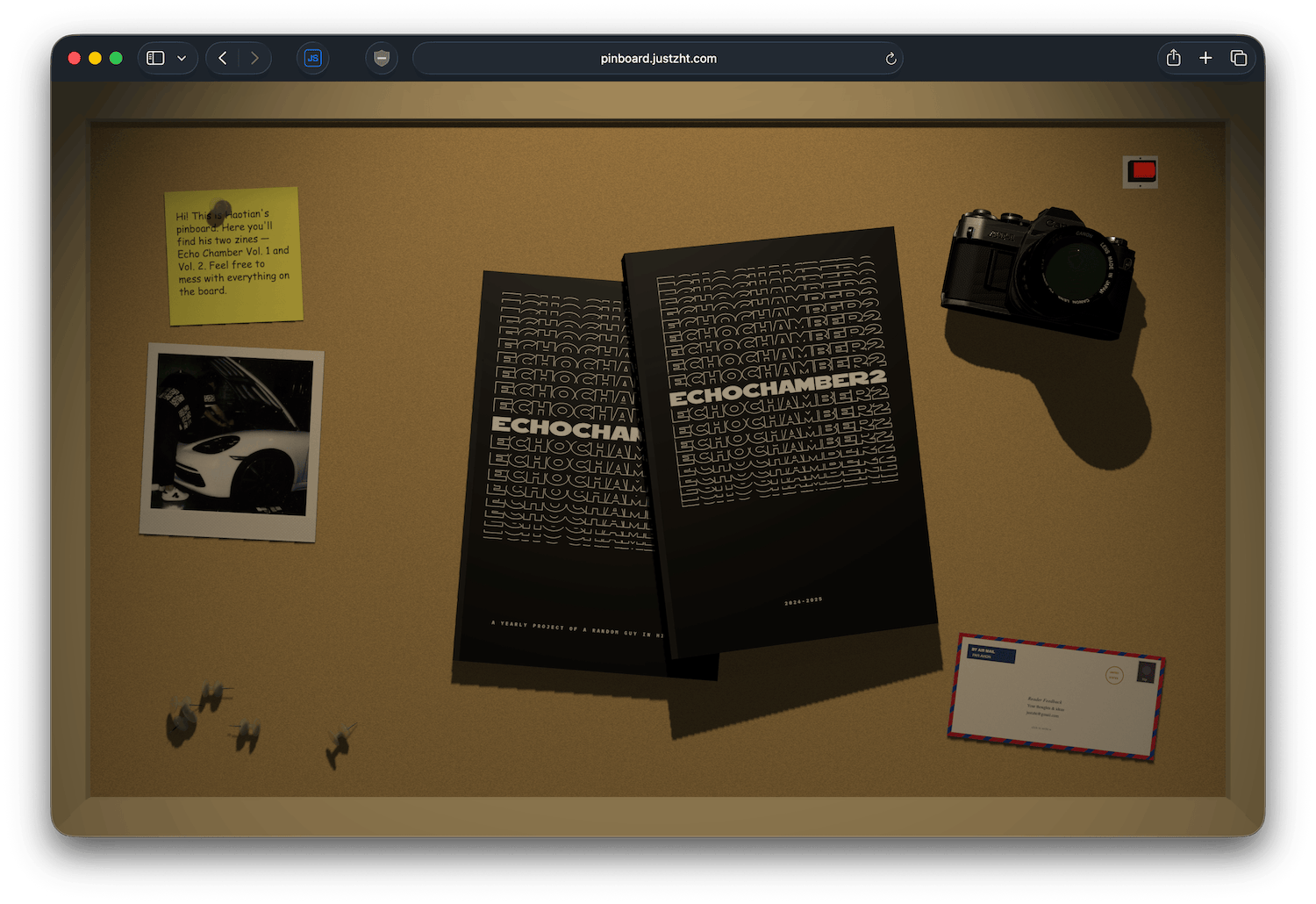Open the Share sheet

[x=1173, y=57]
